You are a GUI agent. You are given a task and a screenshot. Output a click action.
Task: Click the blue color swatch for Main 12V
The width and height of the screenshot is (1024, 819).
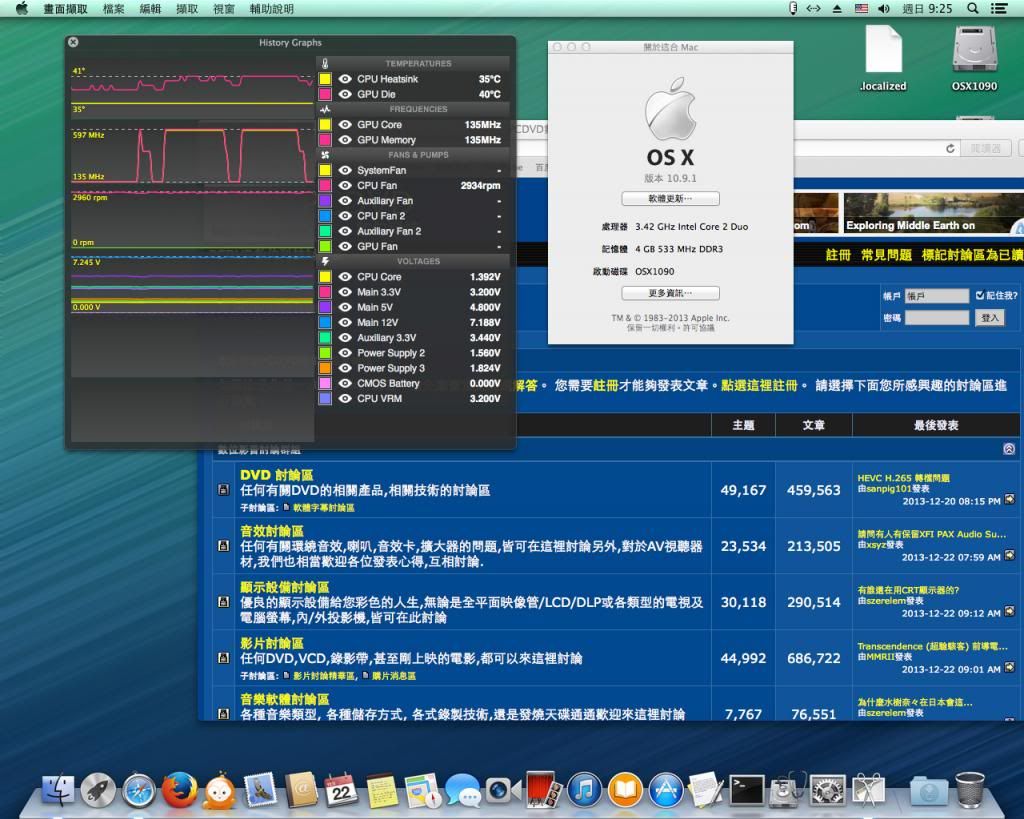(325, 323)
